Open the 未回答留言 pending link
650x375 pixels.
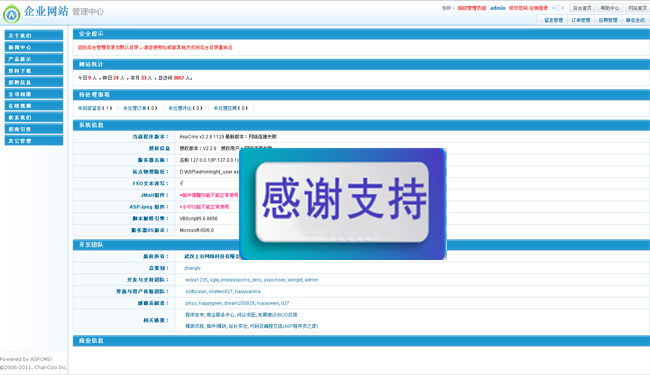95,108
